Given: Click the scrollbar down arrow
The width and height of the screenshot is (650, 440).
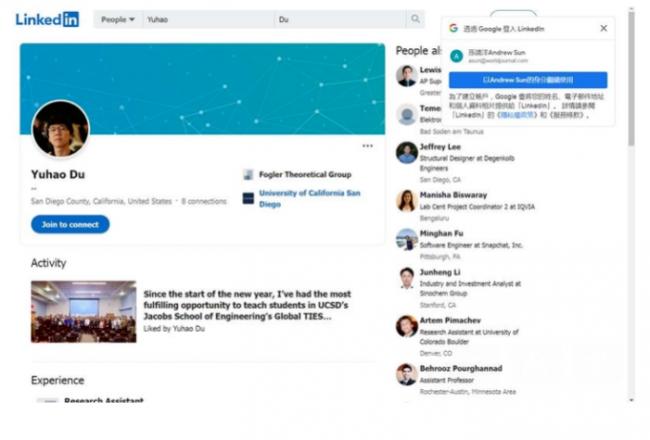Looking at the screenshot, I should click(x=631, y=400).
